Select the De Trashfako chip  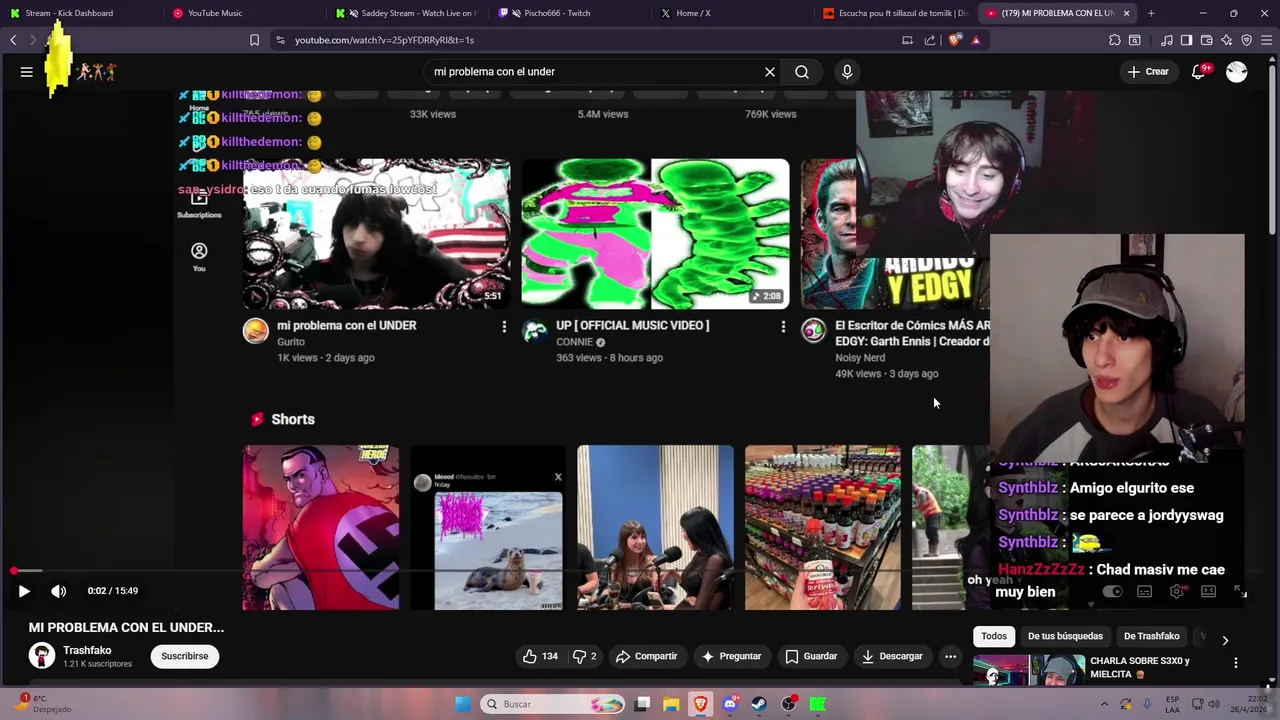[1152, 636]
